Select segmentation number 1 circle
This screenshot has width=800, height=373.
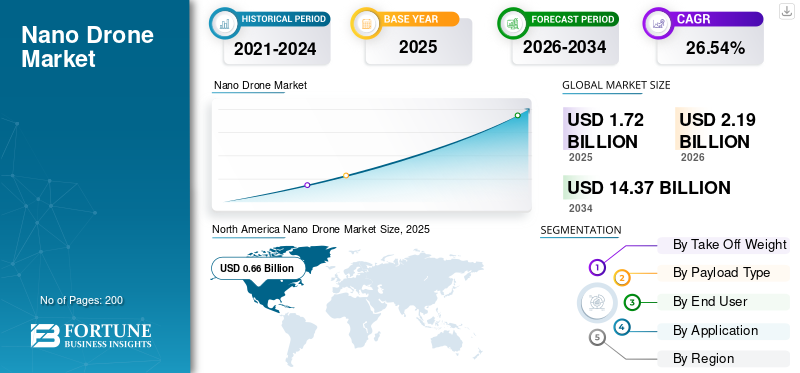click(597, 267)
